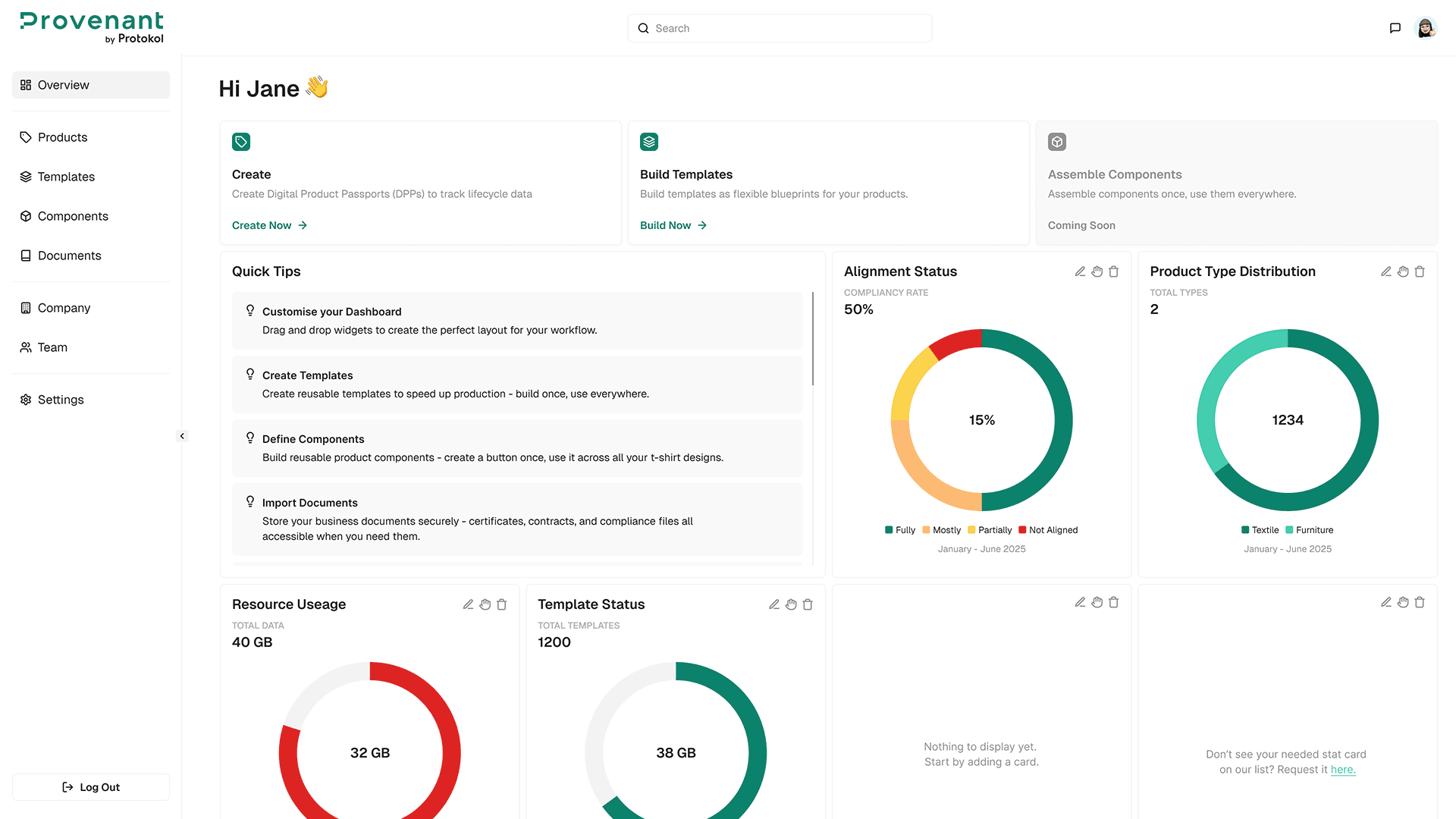1456x819 pixels.
Task: Click inside the Search field
Action: tap(780, 28)
